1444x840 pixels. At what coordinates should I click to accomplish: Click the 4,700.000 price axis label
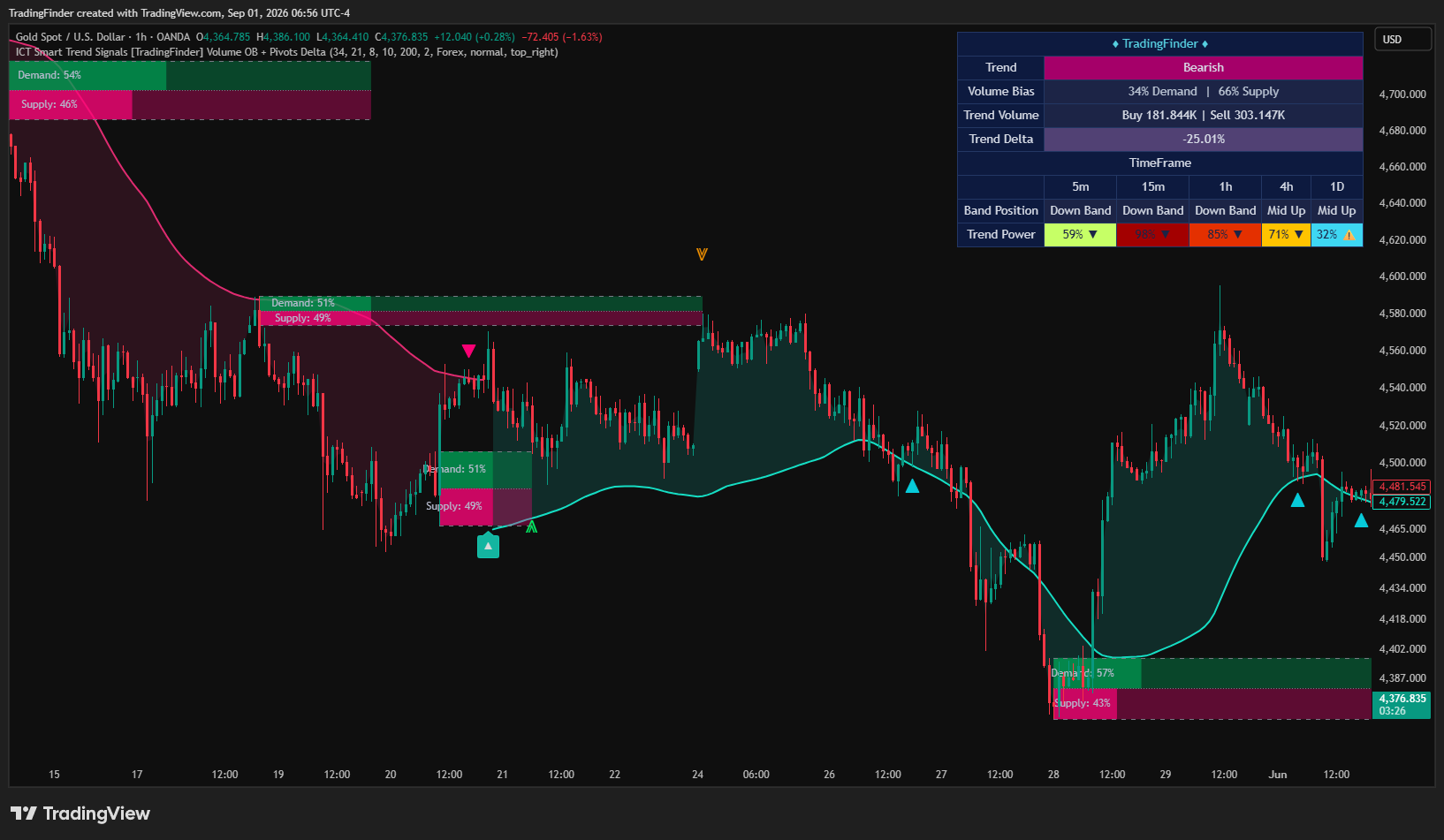[x=1402, y=95]
